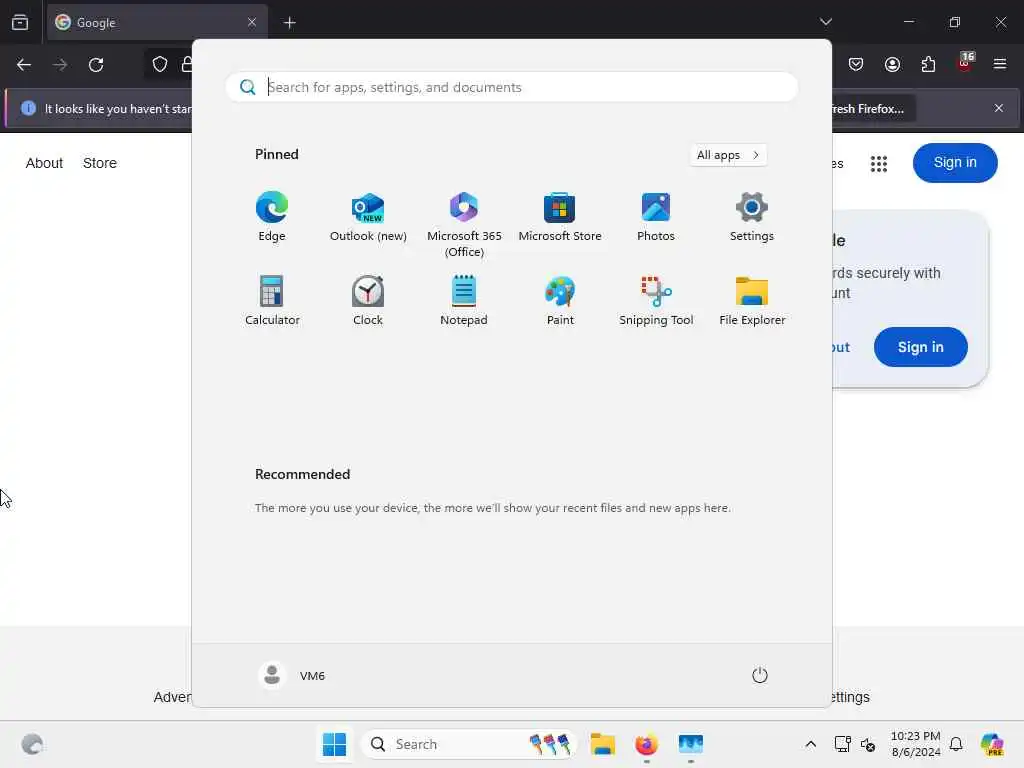This screenshot has width=1024, height=768.
Task: Open the Google apps grid
Action: 878,163
